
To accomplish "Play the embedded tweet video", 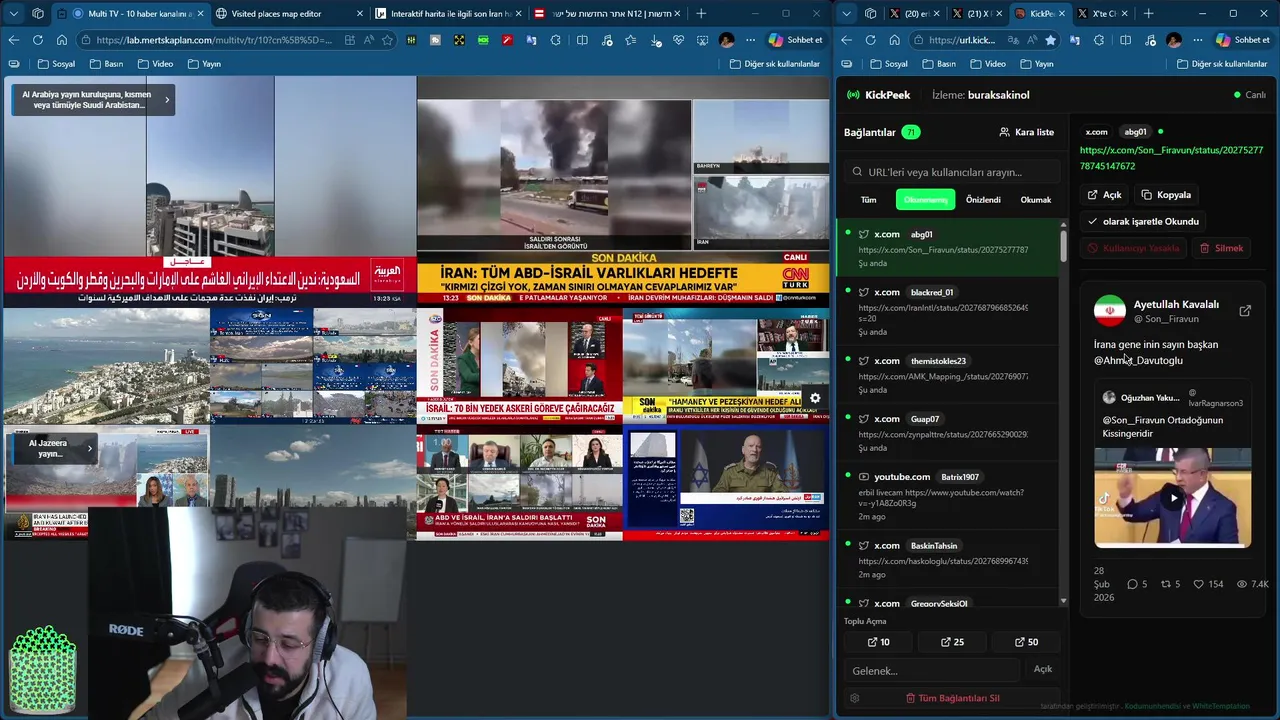I will [1174, 497].
